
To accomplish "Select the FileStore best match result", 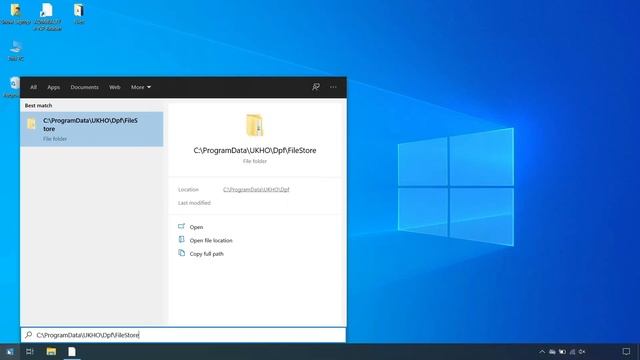I will [92, 129].
